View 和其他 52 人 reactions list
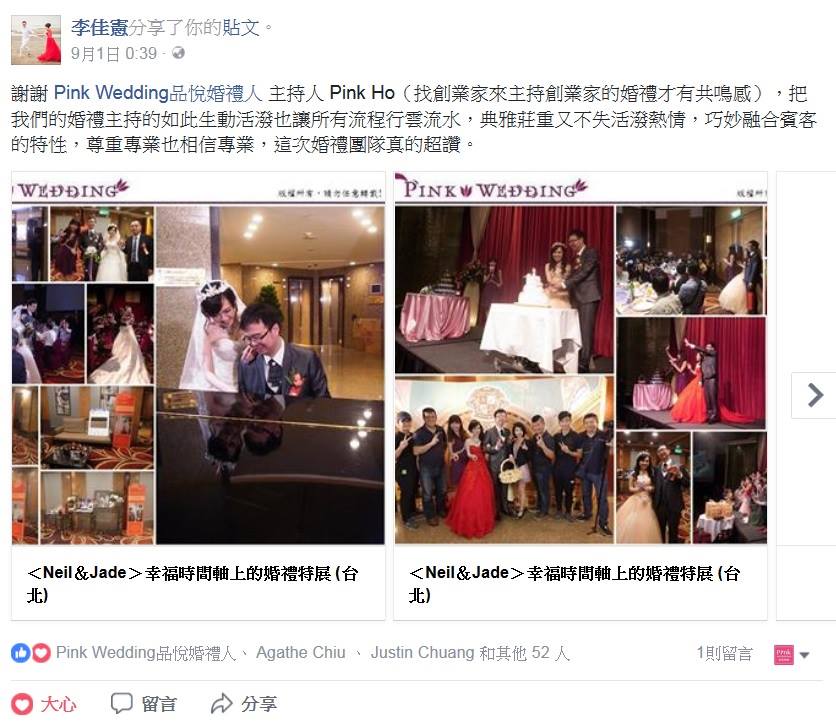 click(x=524, y=653)
